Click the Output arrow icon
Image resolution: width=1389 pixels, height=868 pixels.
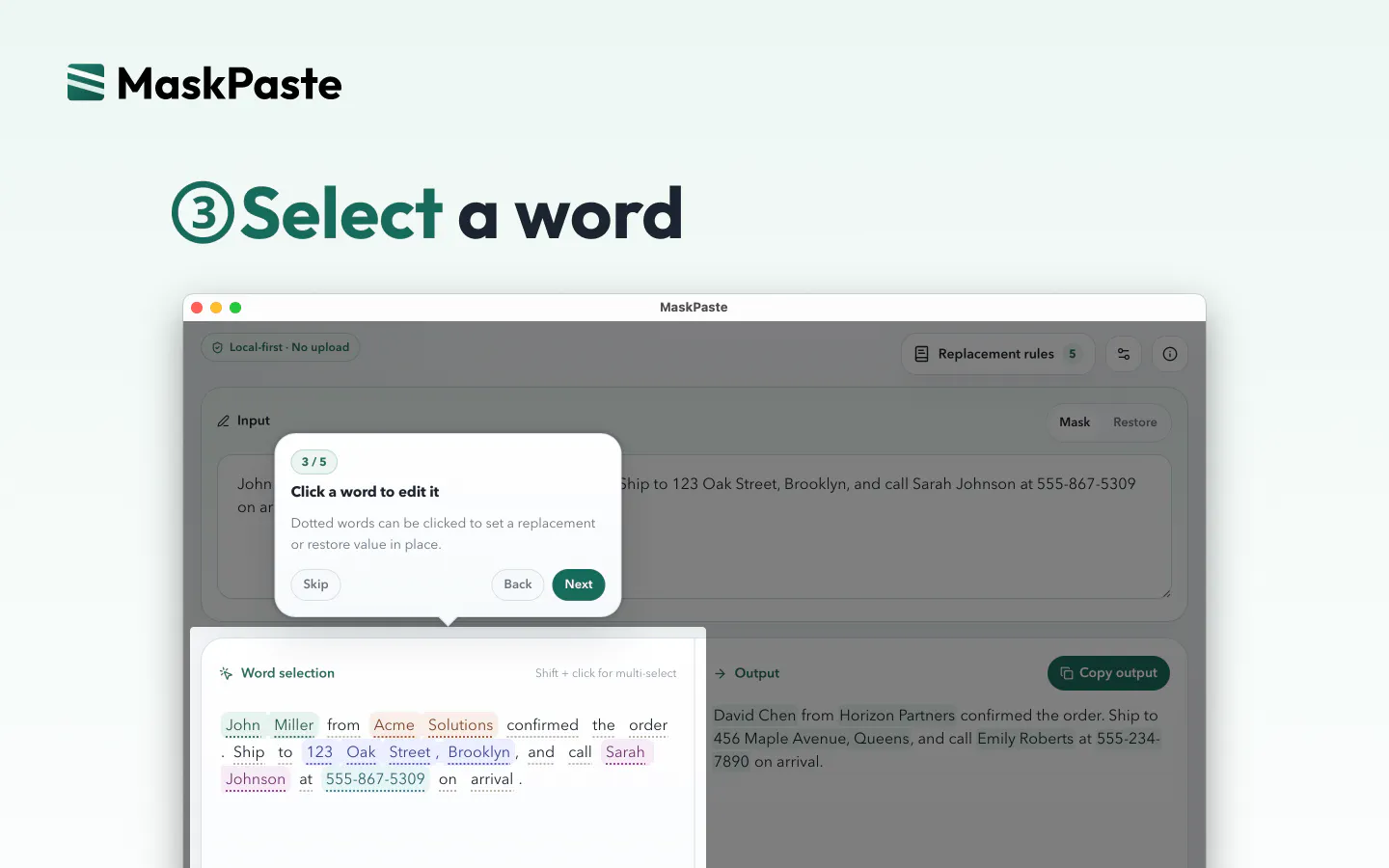(721, 673)
